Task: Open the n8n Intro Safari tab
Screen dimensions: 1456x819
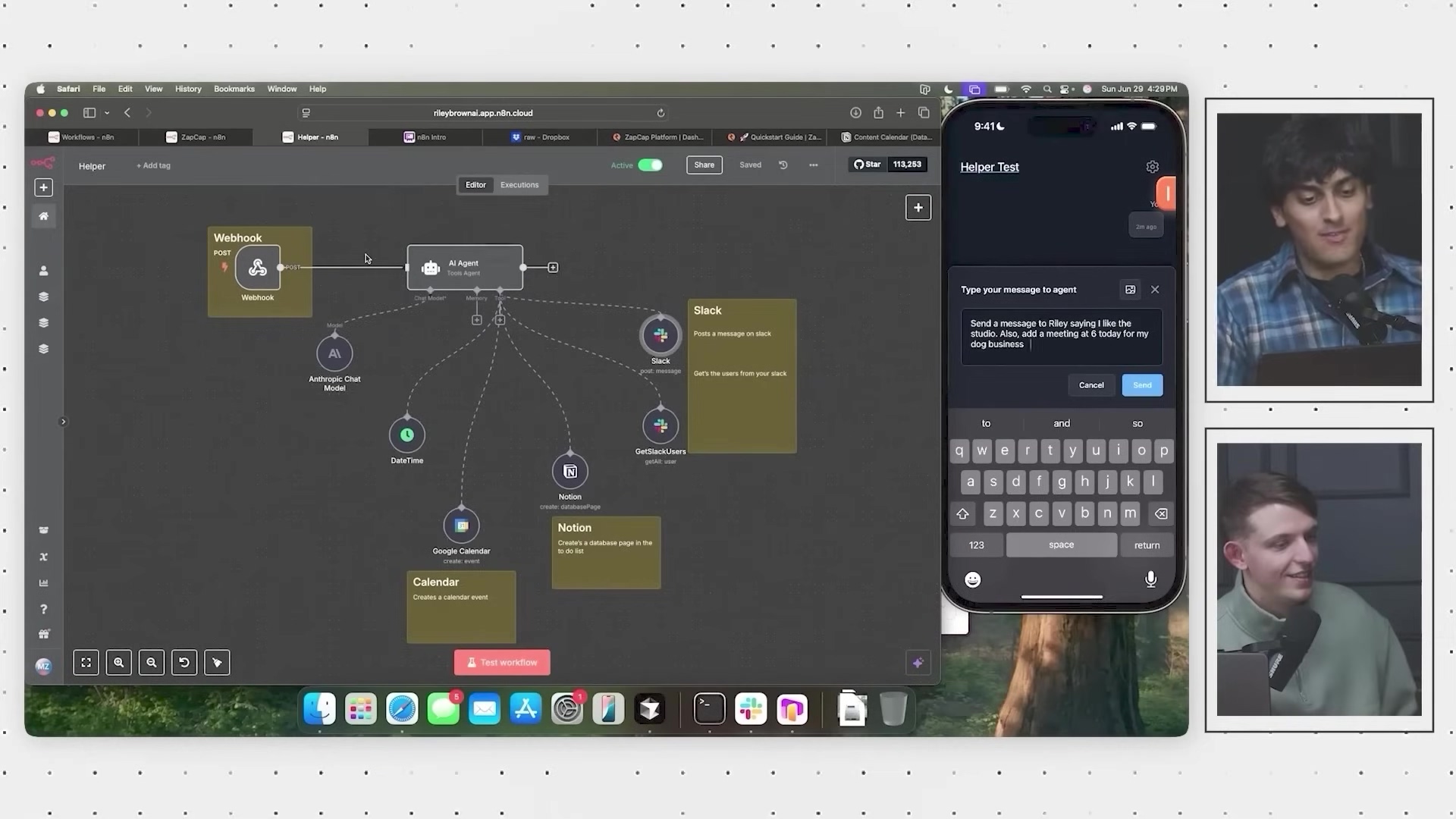Action: point(425,137)
